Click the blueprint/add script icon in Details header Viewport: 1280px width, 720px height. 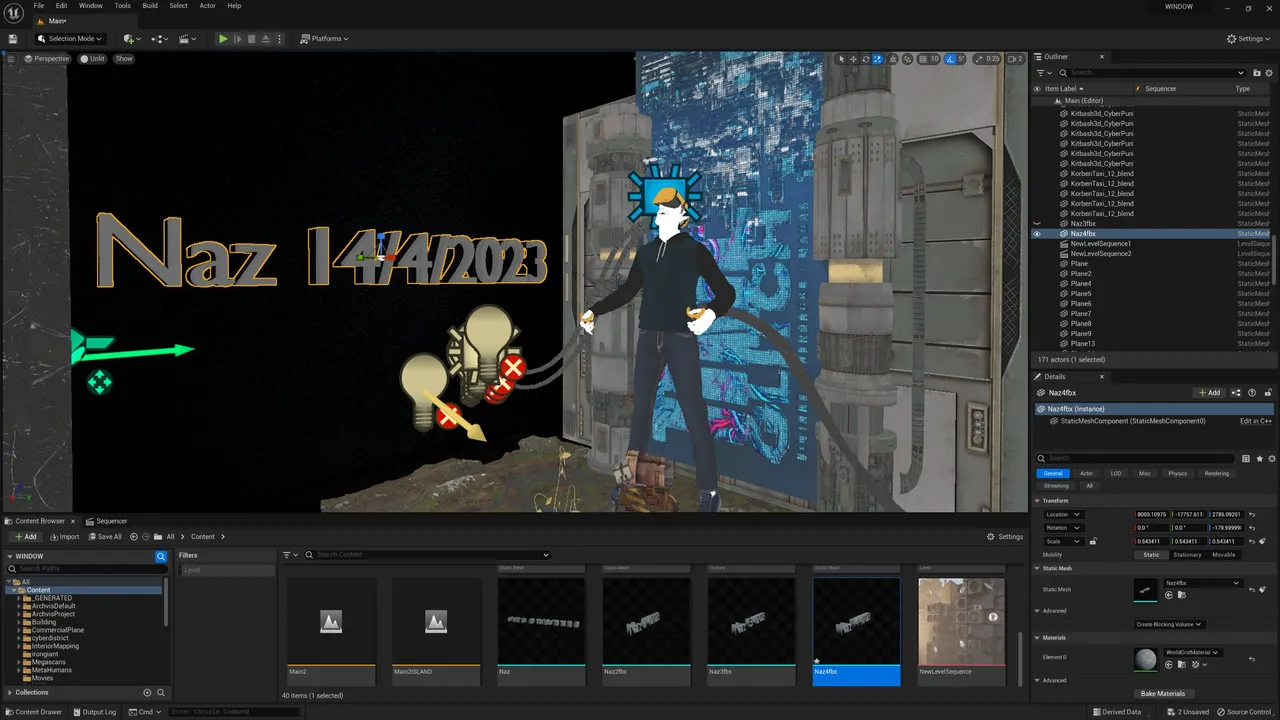[1236, 393]
